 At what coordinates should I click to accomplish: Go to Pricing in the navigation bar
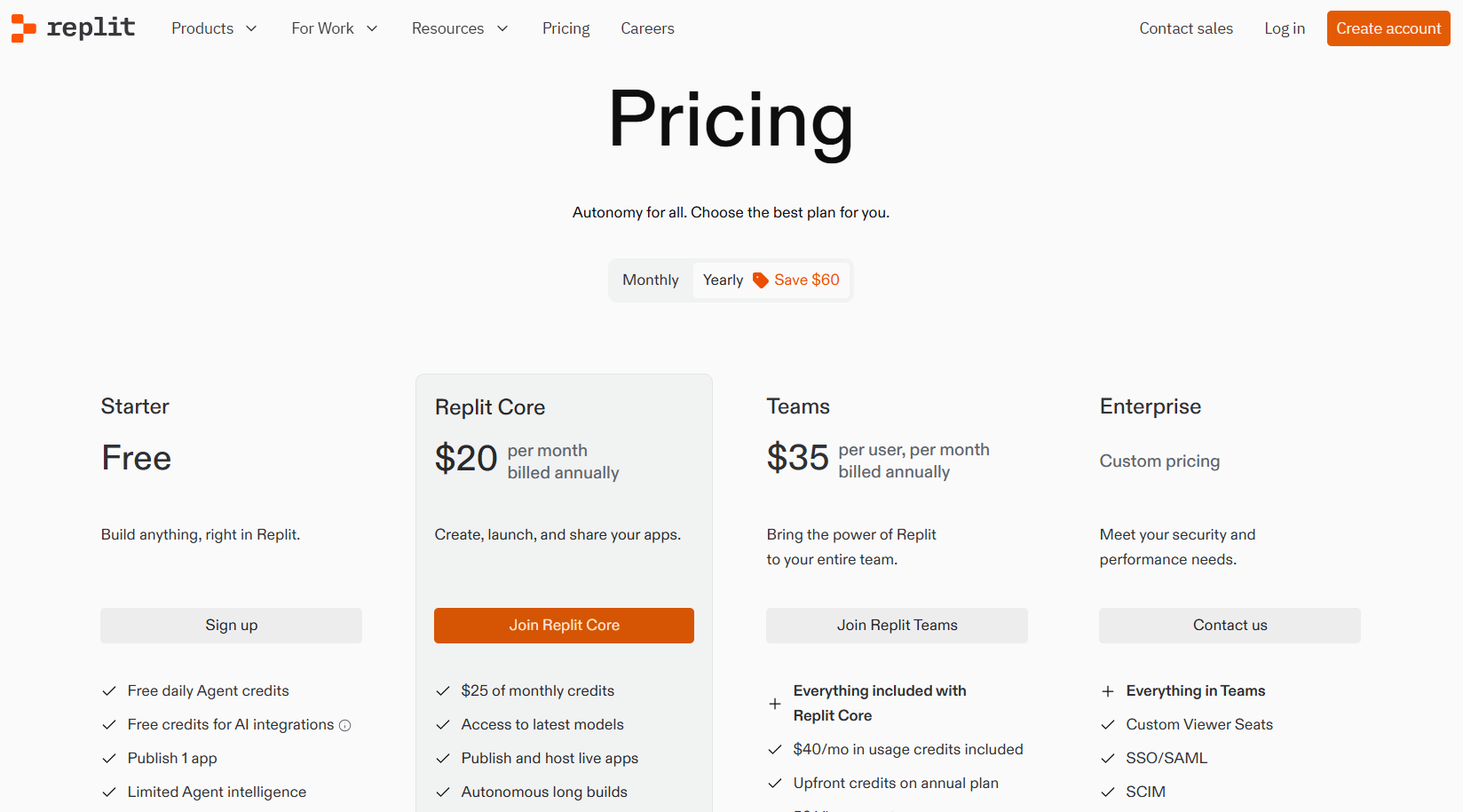(x=566, y=28)
